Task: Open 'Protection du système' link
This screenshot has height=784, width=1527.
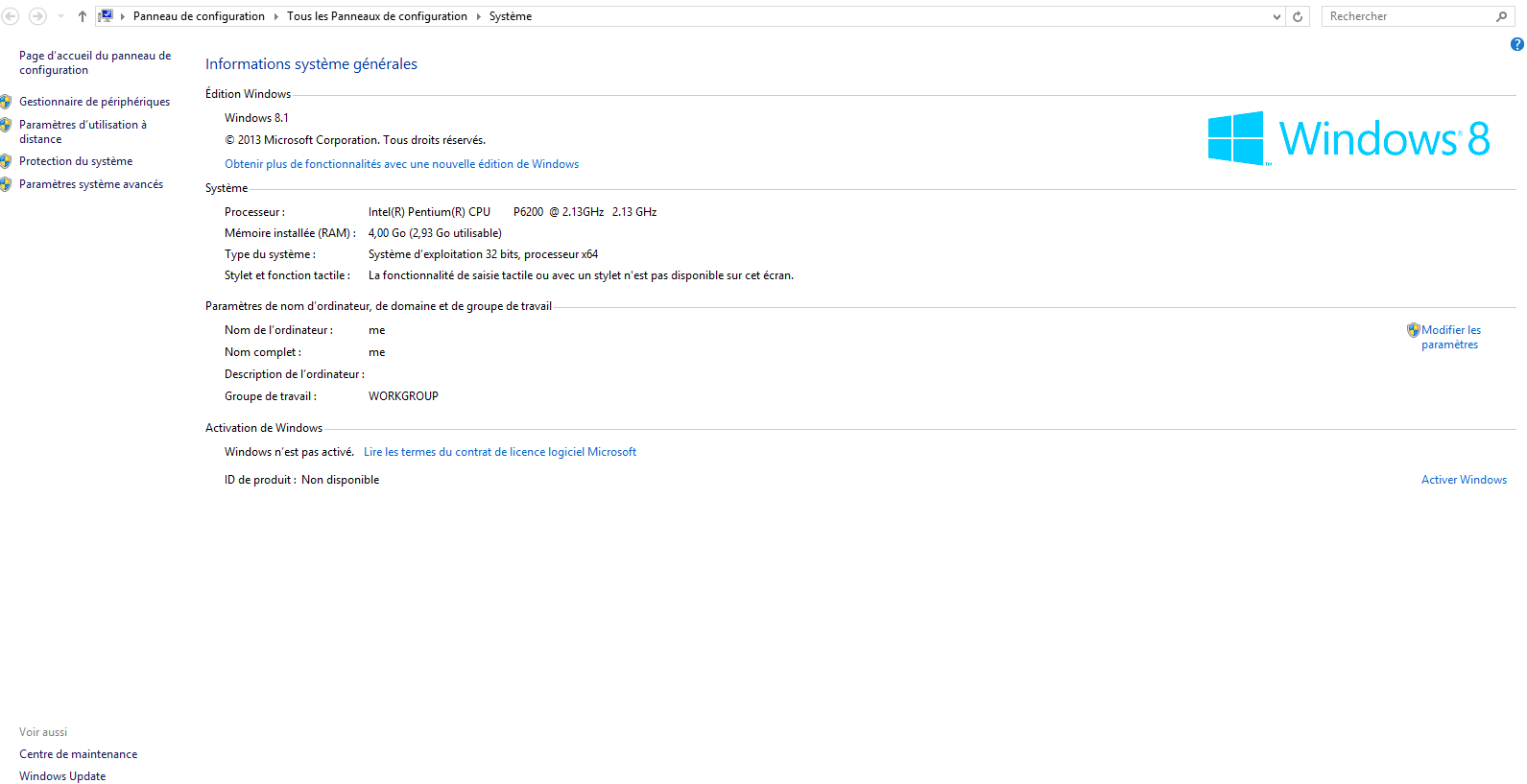Action: click(x=76, y=161)
